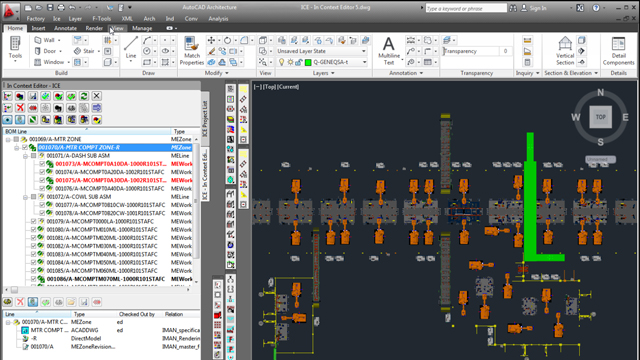Collapse the 001072/A-COWL SUB ASM node
Viewport: 640px width, 360px height.
pos(25,197)
